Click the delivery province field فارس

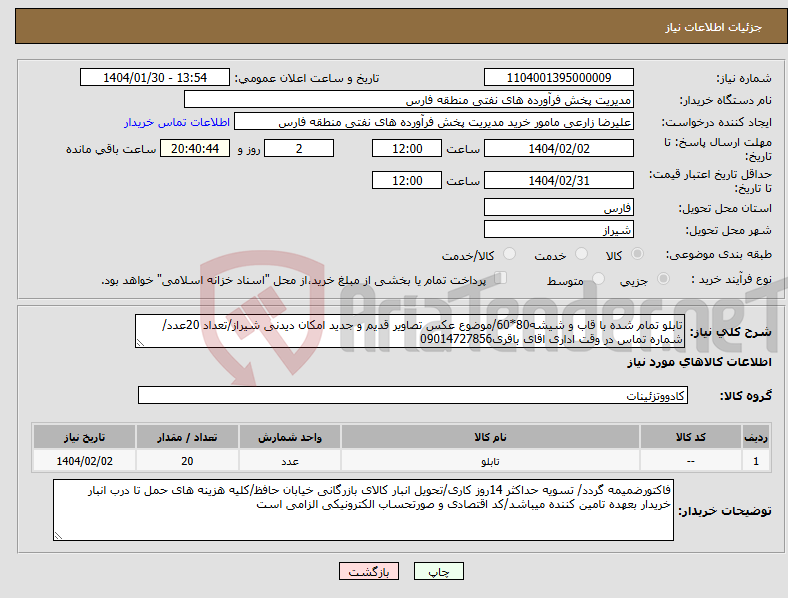coord(558,207)
